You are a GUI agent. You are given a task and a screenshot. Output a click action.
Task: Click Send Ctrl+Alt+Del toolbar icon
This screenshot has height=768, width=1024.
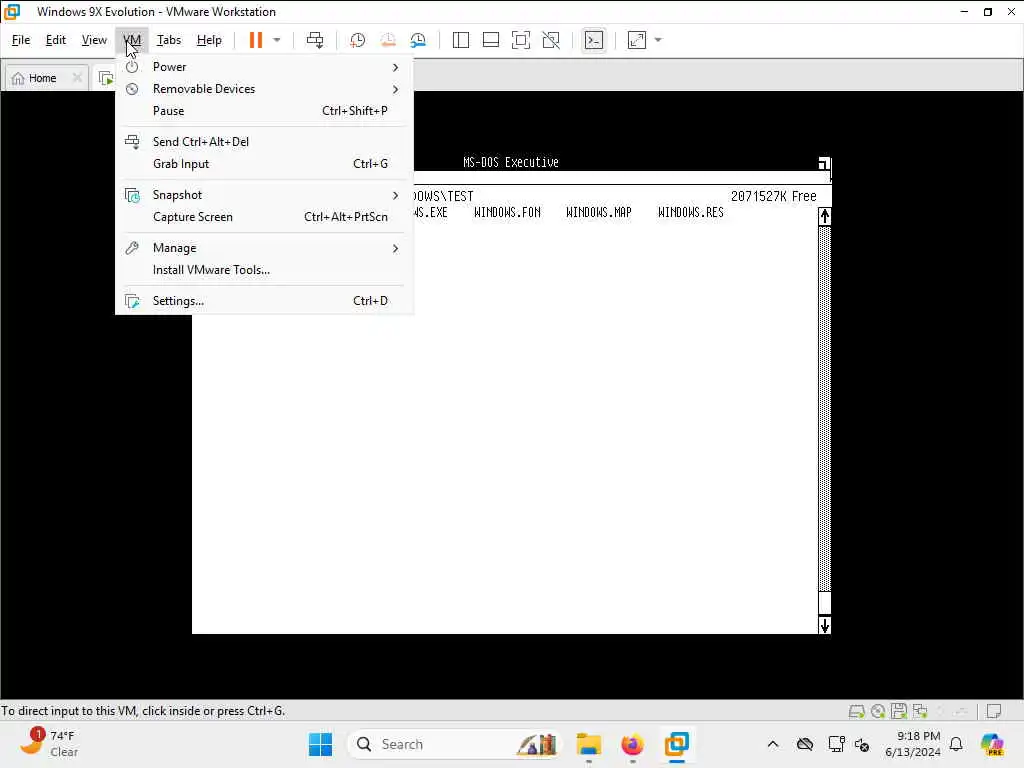click(315, 40)
